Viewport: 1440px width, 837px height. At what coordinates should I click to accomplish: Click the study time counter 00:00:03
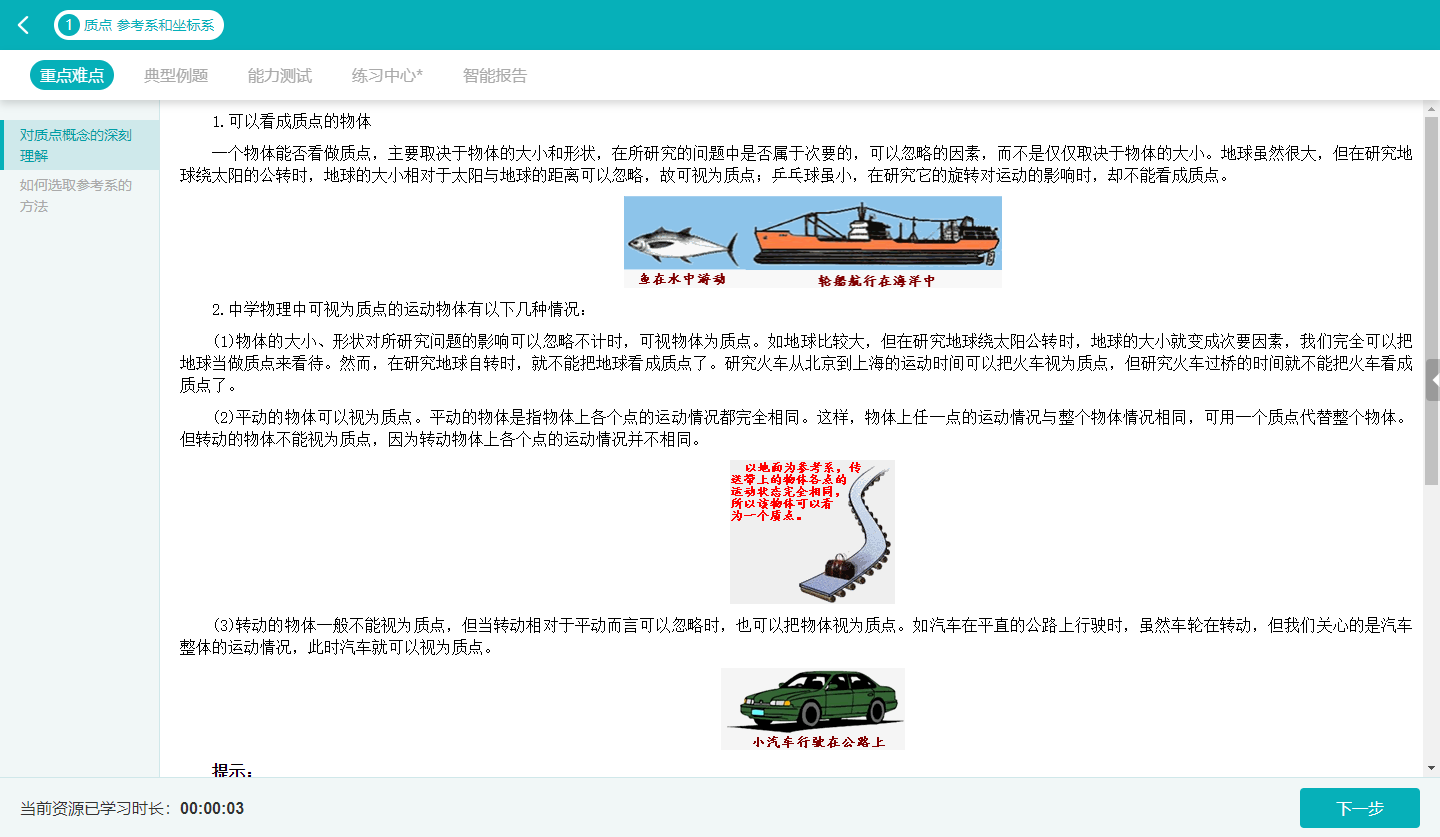click(x=212, y=808)
